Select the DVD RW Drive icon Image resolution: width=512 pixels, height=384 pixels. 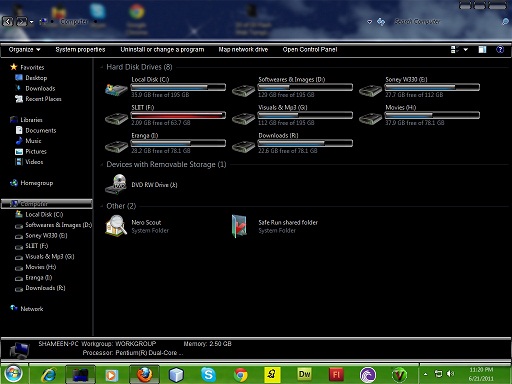pos(116,184)
